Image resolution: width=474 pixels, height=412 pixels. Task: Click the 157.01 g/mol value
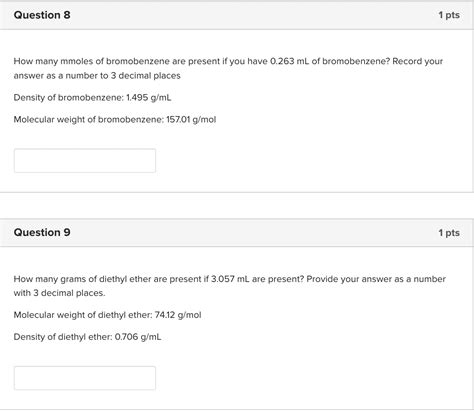point(191,119)
